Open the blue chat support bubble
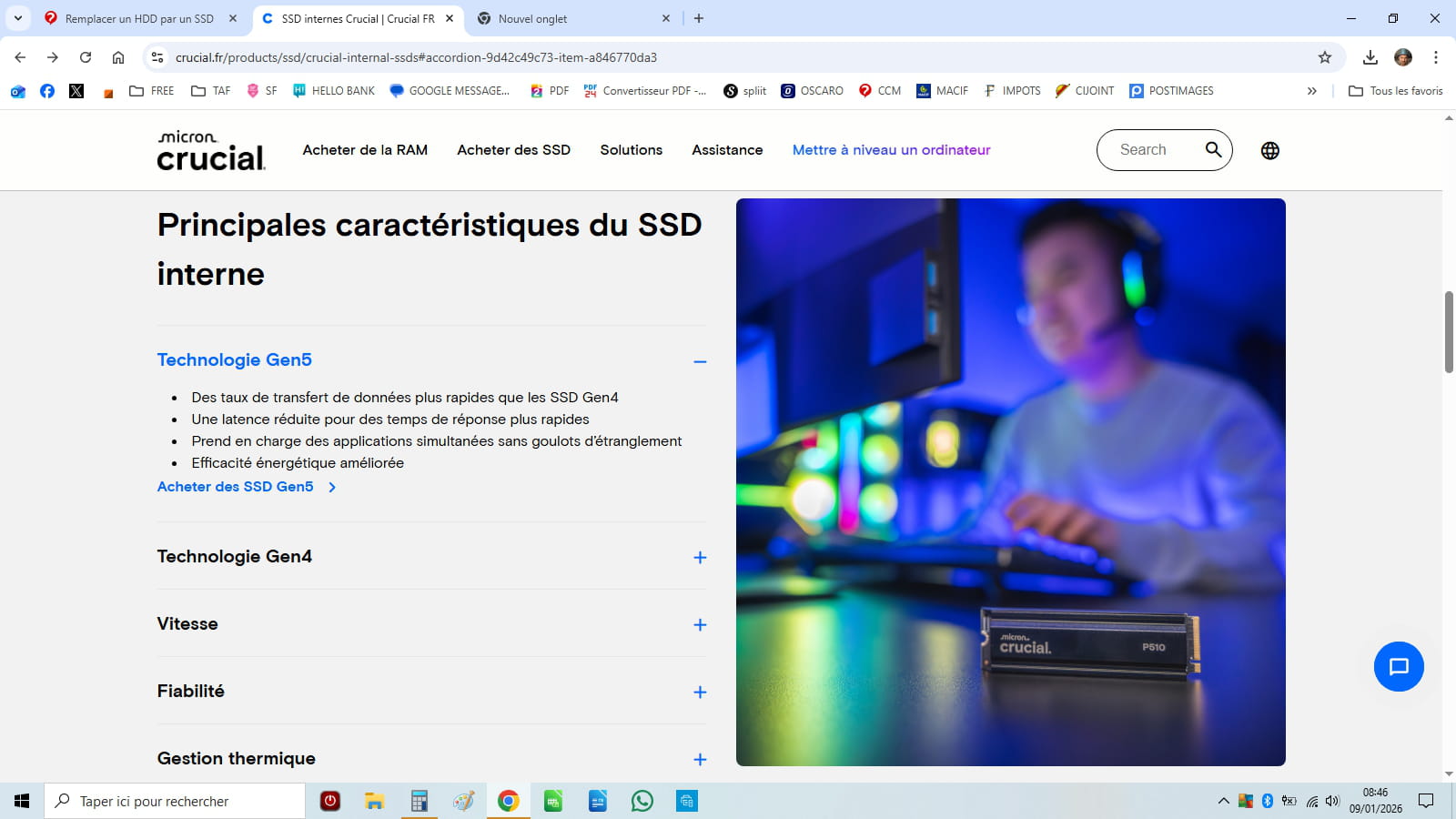Screen dimensions: 1456x819 [1398, 666]
